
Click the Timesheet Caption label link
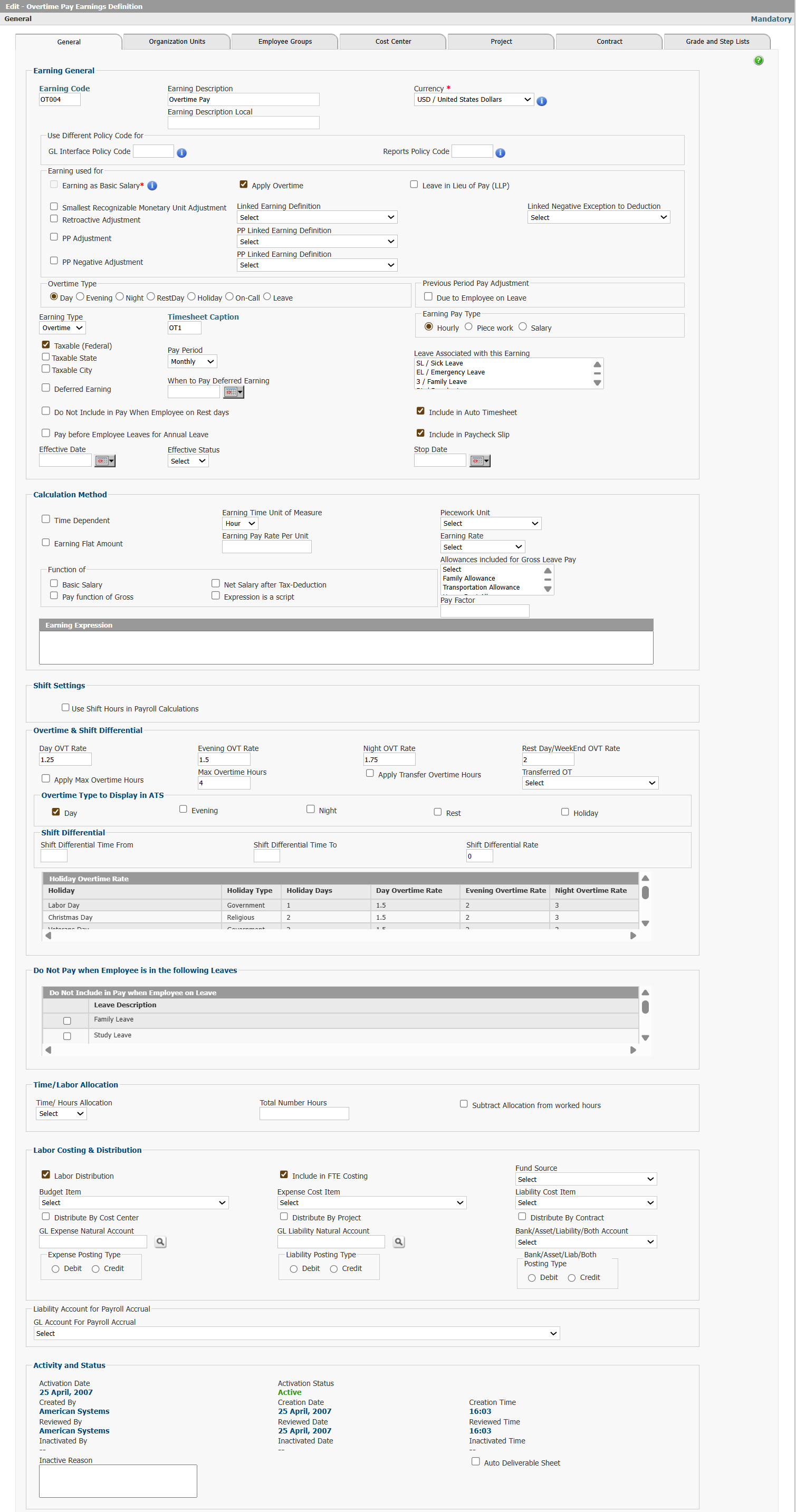pos(203,317)
